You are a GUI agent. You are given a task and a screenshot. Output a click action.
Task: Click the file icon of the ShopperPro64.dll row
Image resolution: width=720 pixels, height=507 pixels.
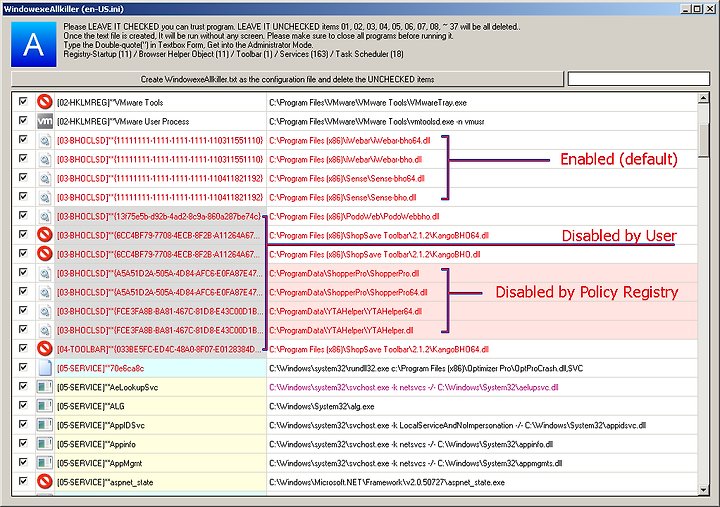(45, 292)
